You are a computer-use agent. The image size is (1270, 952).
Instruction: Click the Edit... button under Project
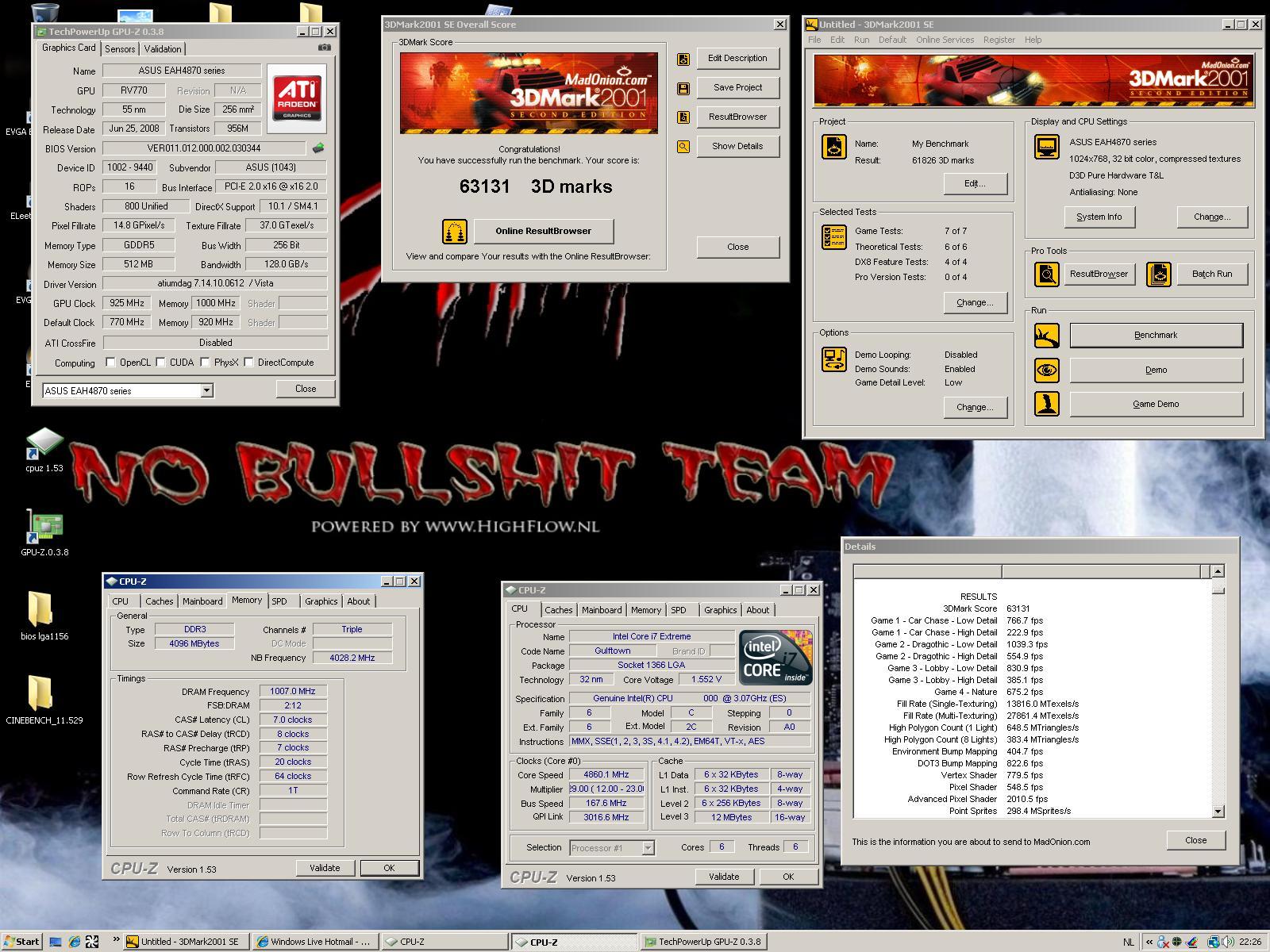pyautogui.click(x=975, y=183)
